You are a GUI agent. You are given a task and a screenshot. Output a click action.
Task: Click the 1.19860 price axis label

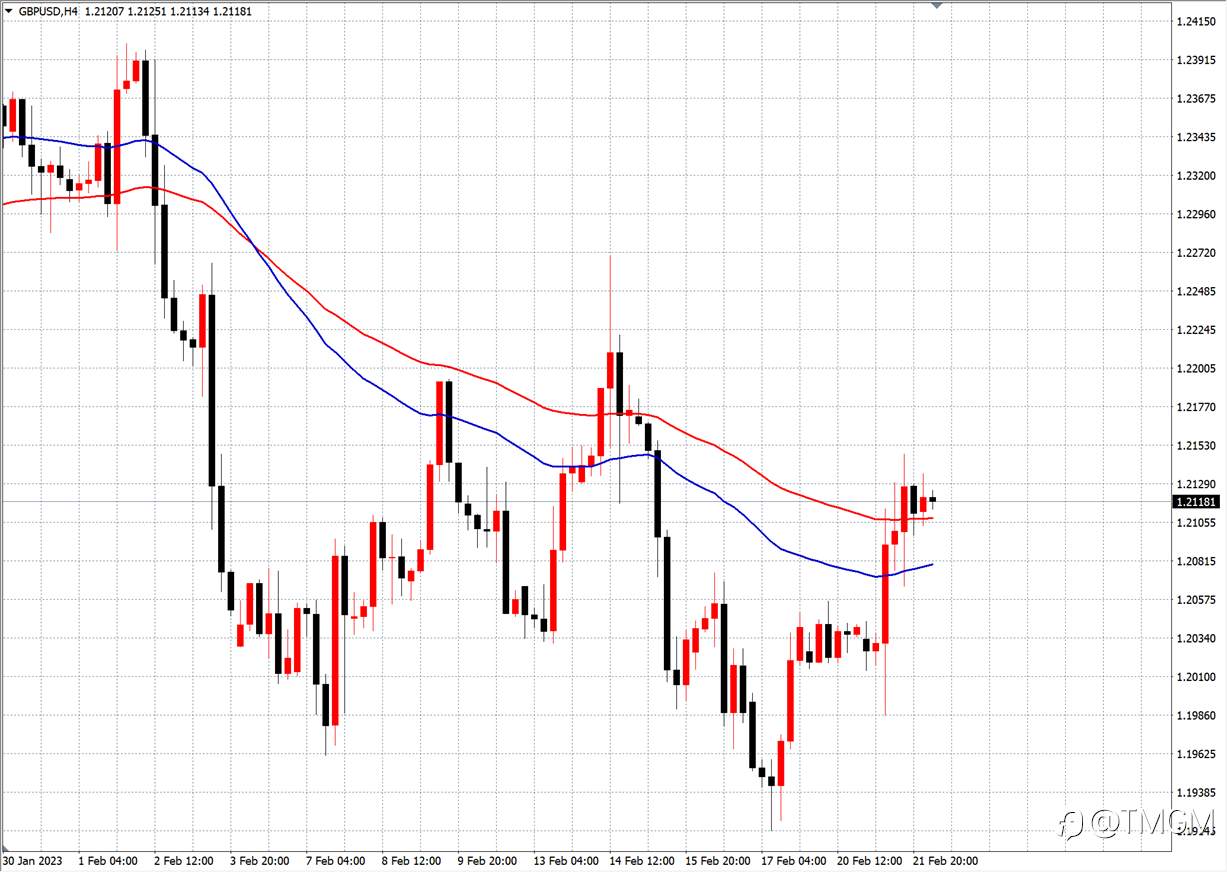[1196, 716]
